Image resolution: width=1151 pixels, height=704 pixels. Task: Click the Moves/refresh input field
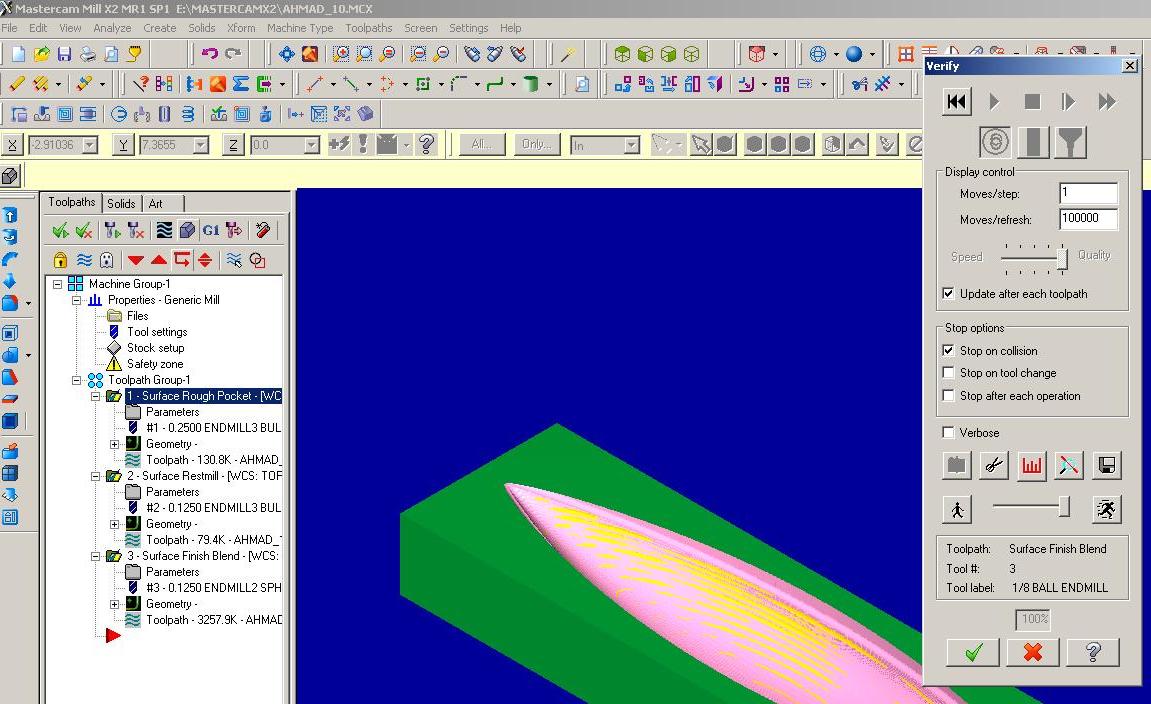coord(1088,219)
